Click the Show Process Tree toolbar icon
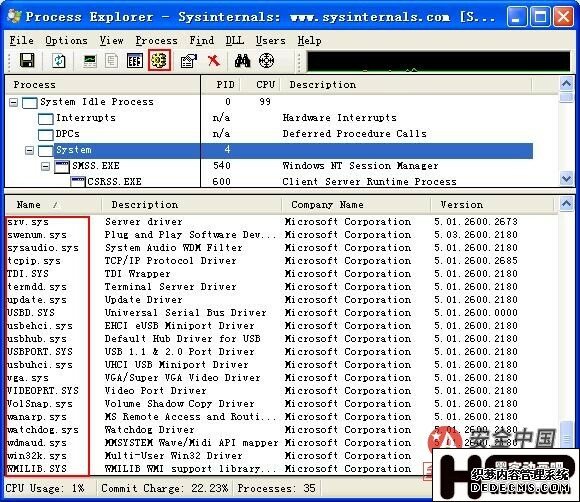The width and height of the screenshot is (580, 502). pyautogui.click(x=111, y=61)
